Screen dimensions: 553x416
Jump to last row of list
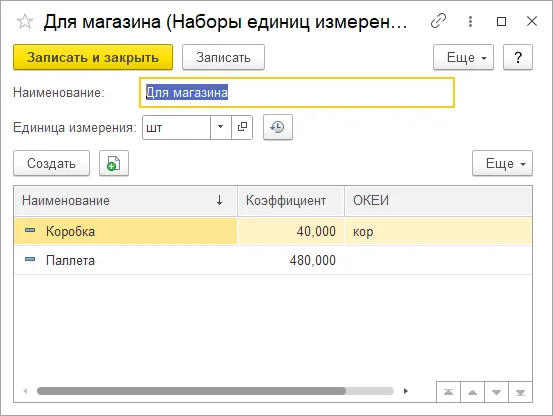pyautogui.click(x=520, y=392)
